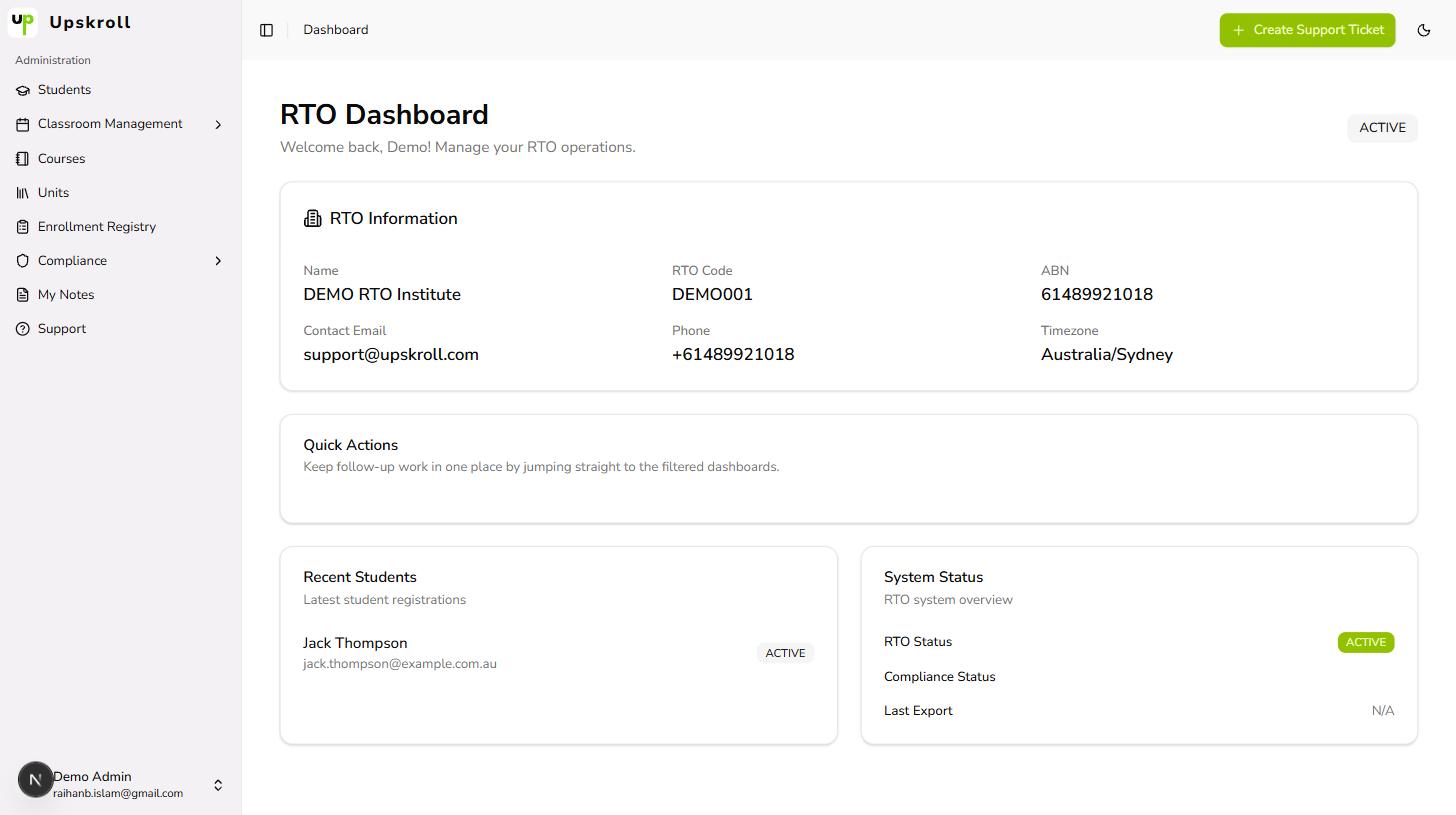The width and height of the screenshot is (1456, 815).
Task: Click the Last Export N/A value
Action: click(x=1383, y=711)
